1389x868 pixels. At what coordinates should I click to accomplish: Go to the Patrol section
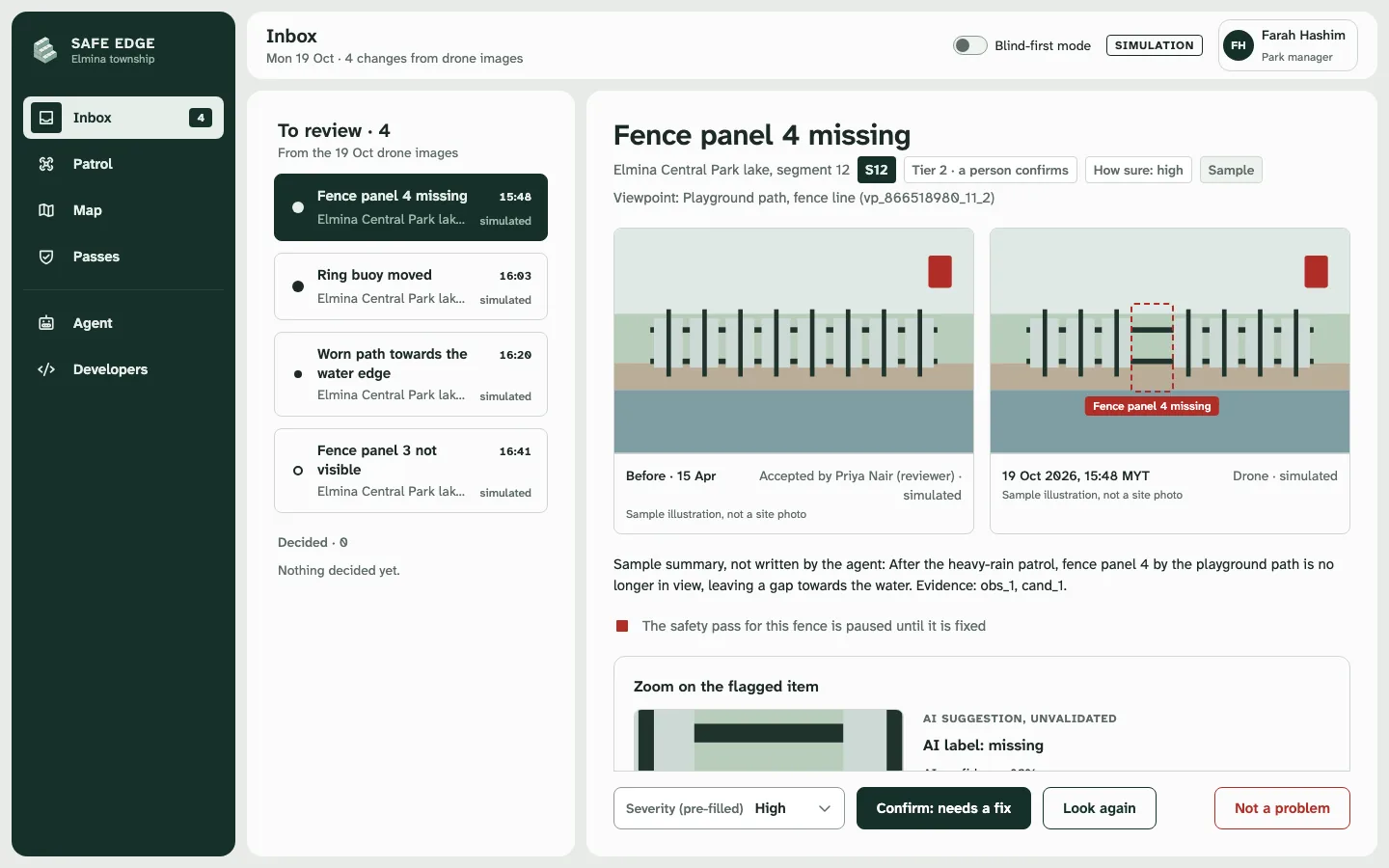click(x=123, y=164)
